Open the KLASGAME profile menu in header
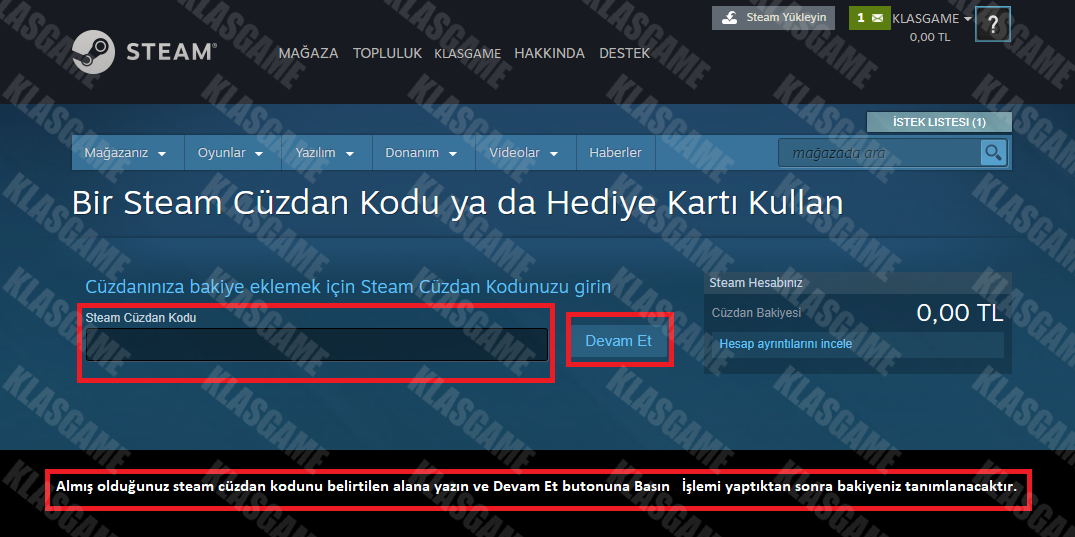The height and width of the screenshot is (537, 1075). pyautogui.click(x=468, y=53)
